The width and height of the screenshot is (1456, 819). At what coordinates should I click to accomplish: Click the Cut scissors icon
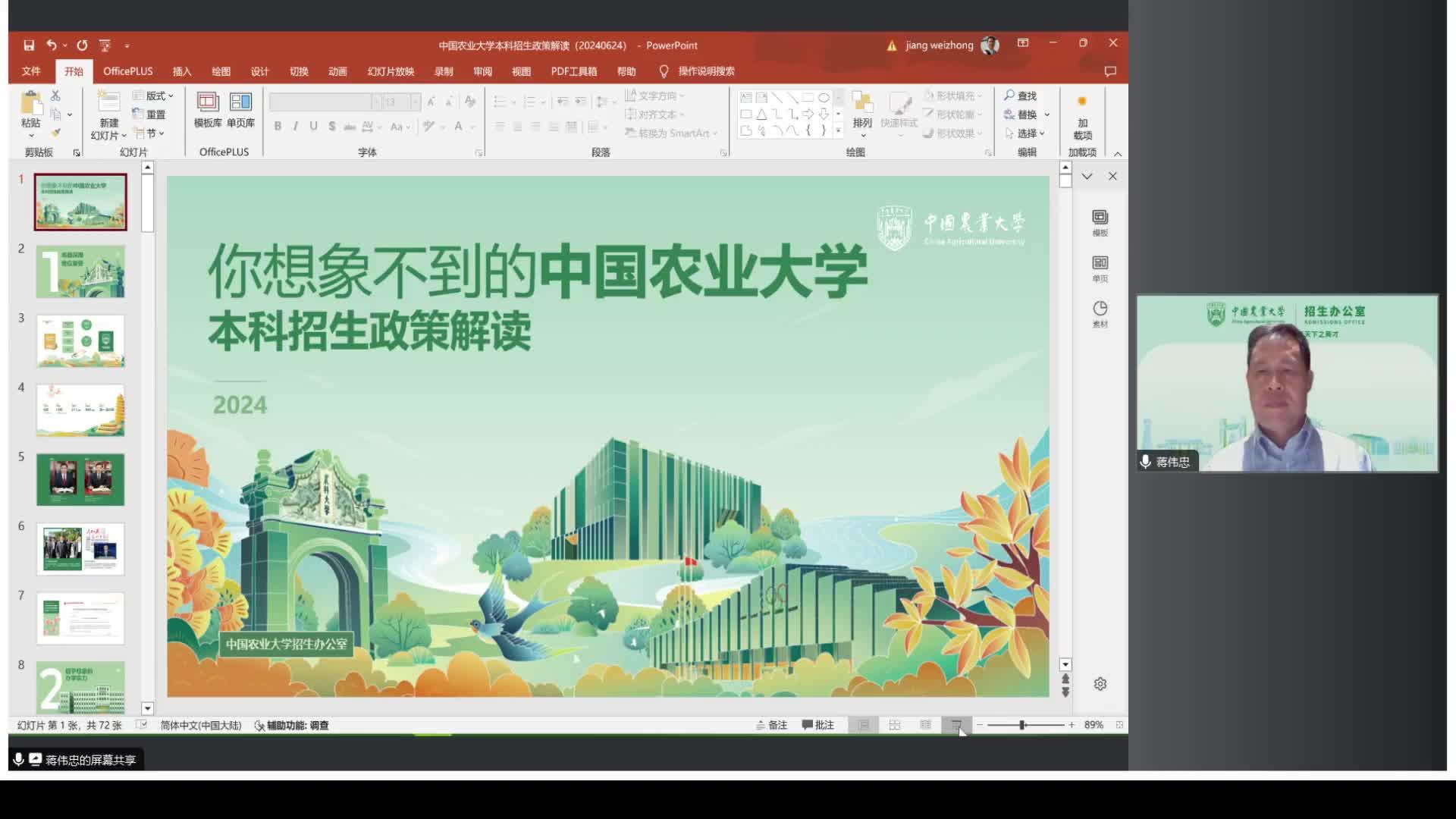coord(55,96)
